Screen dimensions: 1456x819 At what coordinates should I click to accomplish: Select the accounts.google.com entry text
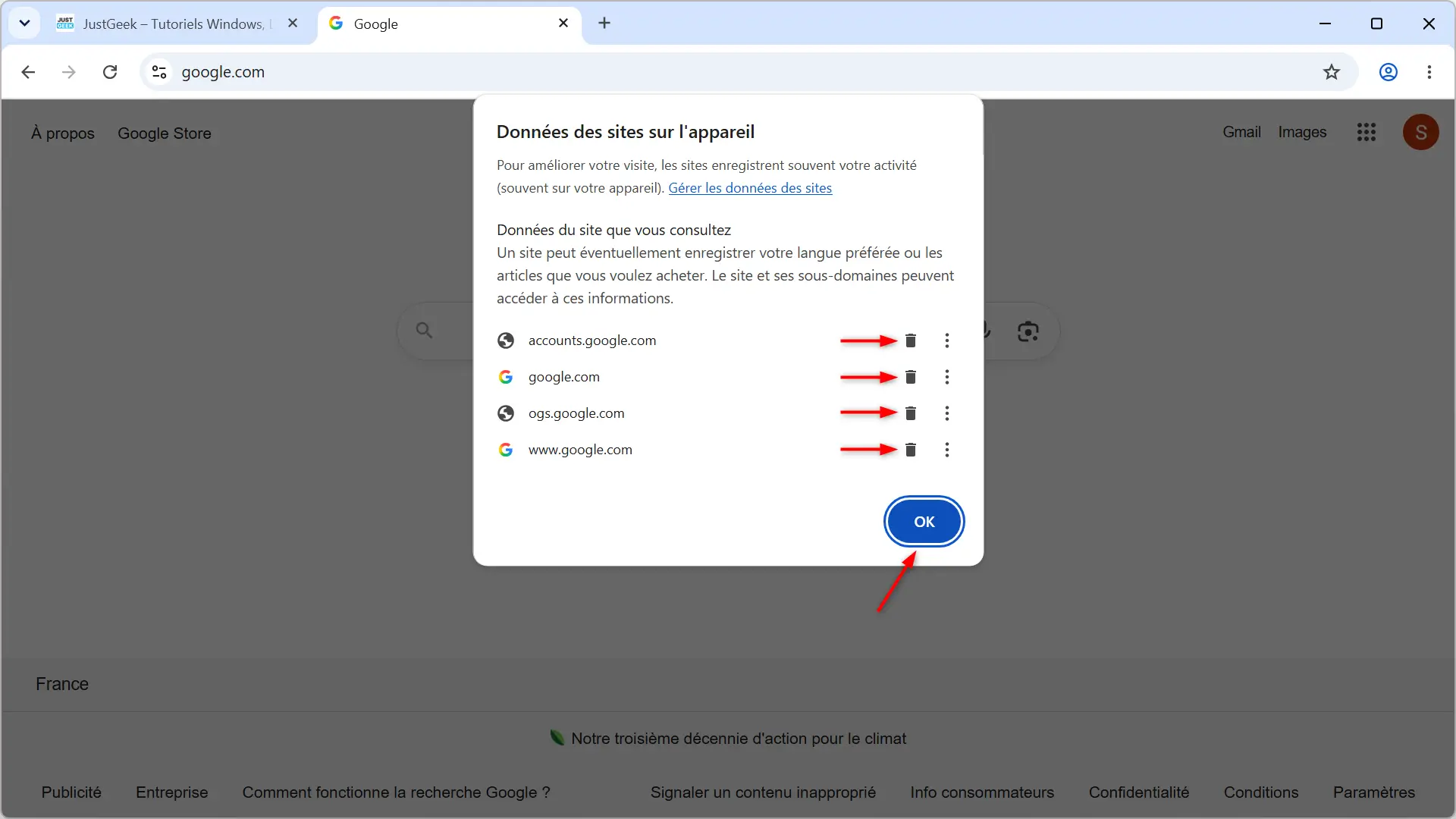coord(592,340)
